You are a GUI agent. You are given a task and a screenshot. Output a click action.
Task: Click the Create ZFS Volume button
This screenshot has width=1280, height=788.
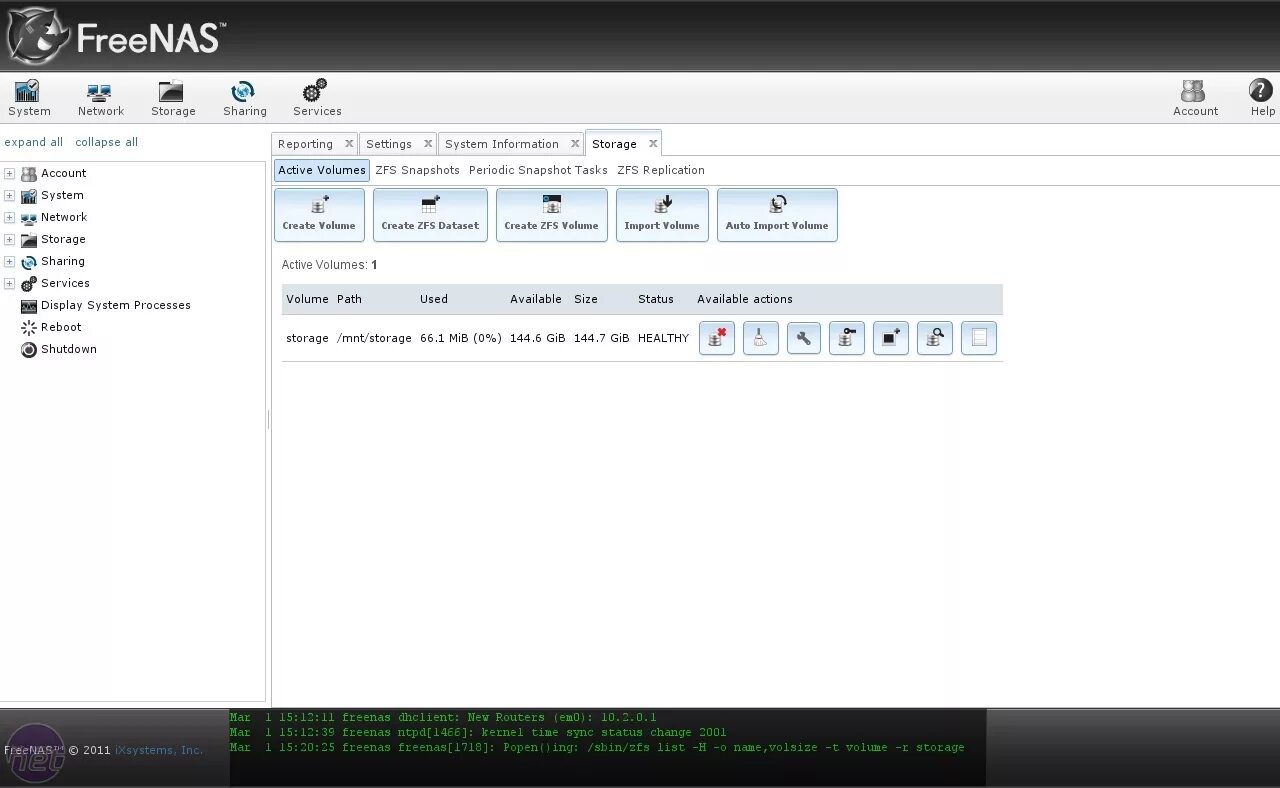click(x=552, y=215)
